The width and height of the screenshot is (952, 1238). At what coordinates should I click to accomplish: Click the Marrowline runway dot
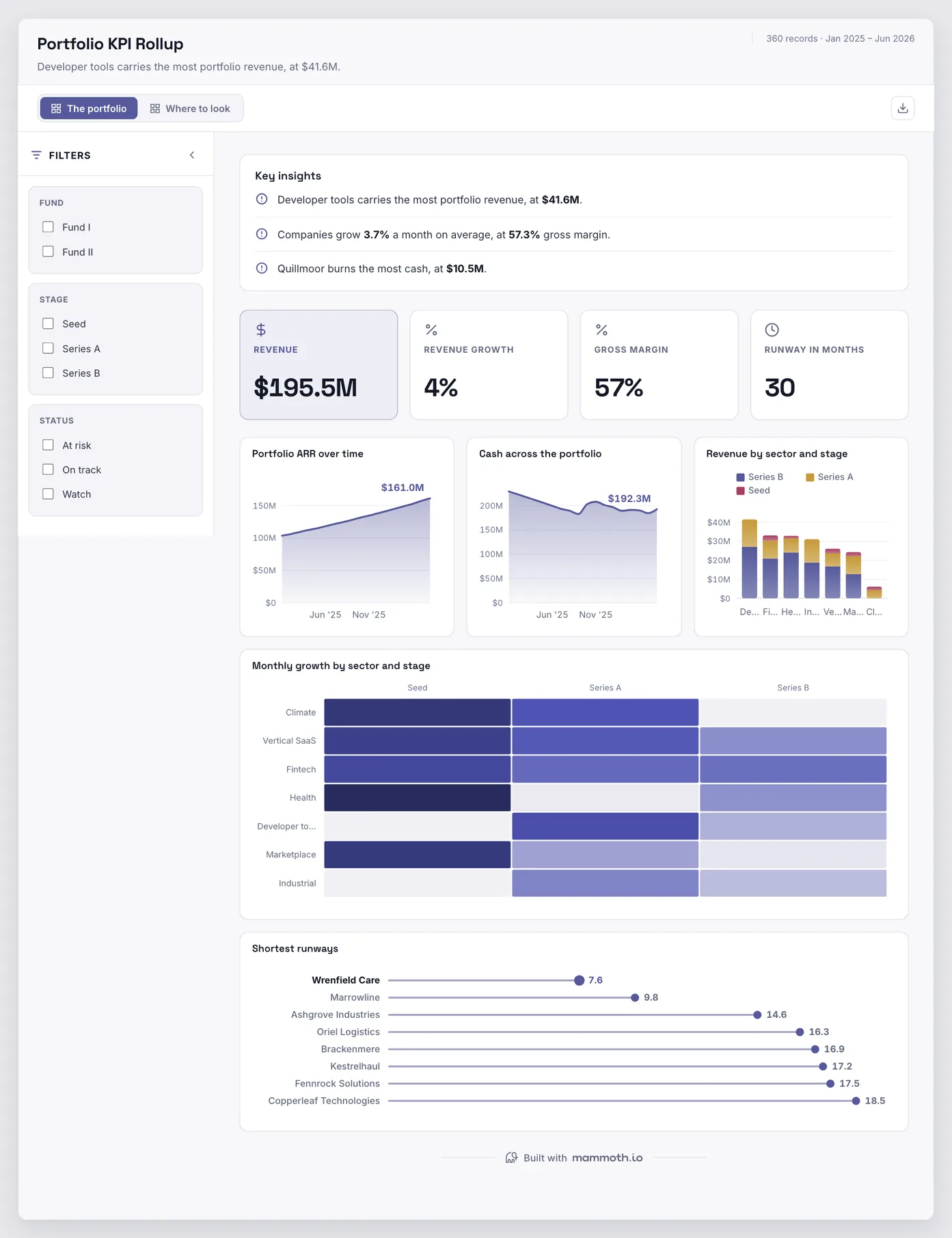pos(635,997)
